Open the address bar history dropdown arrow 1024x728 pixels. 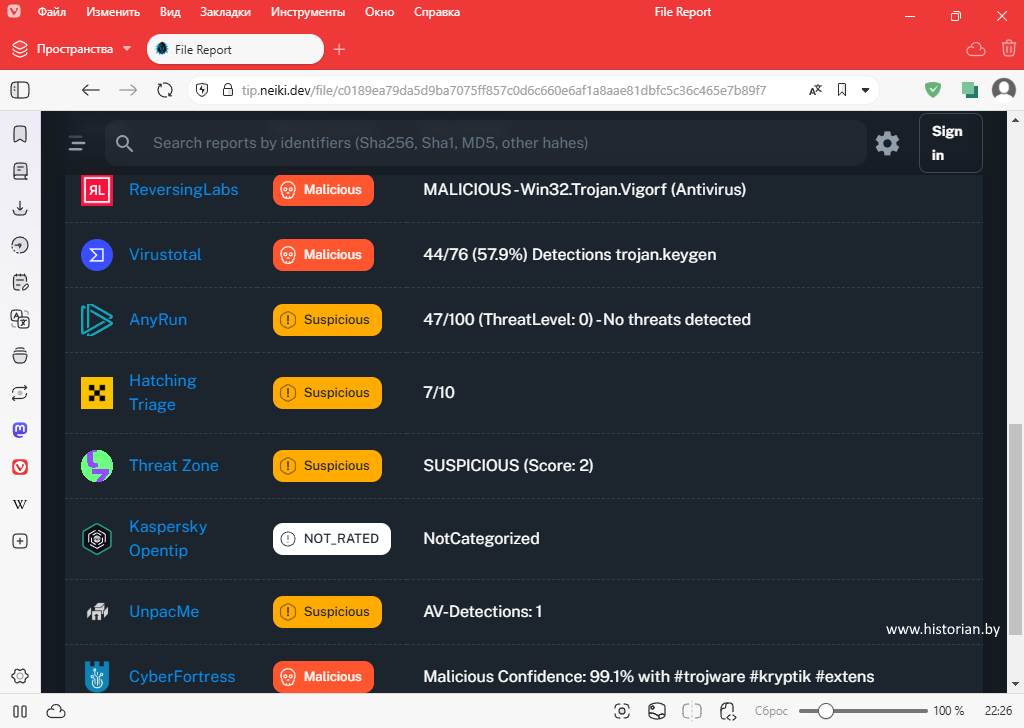(865, 90)
